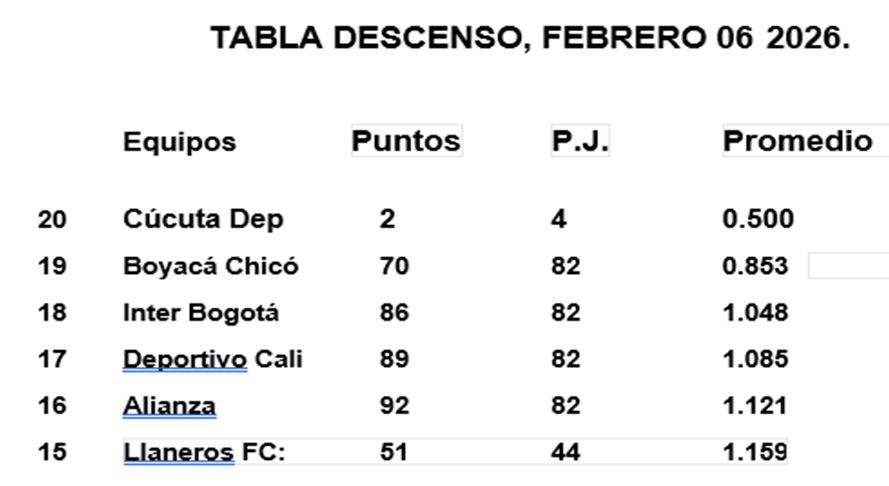Image resolution: width=889 pixels, height=486 pixels.
Task: Select the Cúcuta Dep team name
Action: pos(203,219)
